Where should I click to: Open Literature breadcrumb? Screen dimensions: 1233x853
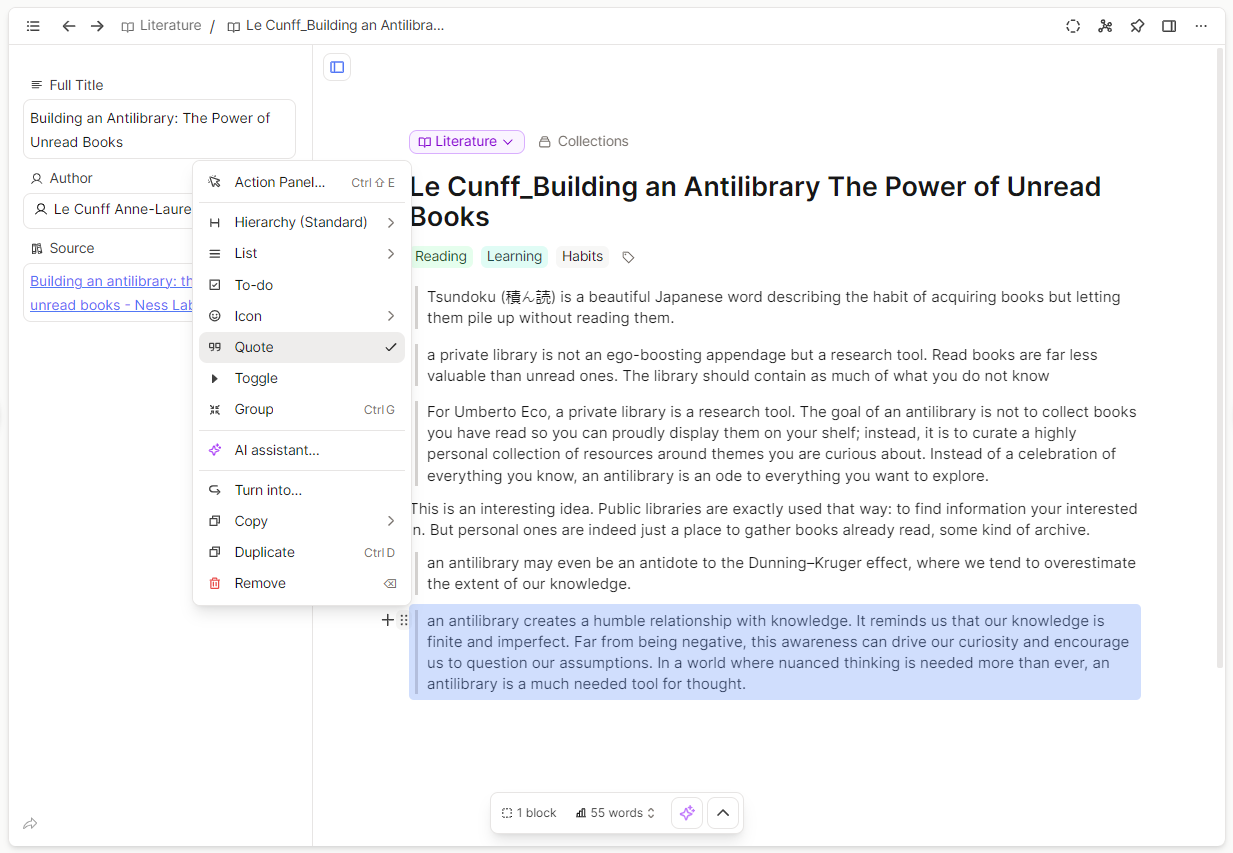(161, 26)
